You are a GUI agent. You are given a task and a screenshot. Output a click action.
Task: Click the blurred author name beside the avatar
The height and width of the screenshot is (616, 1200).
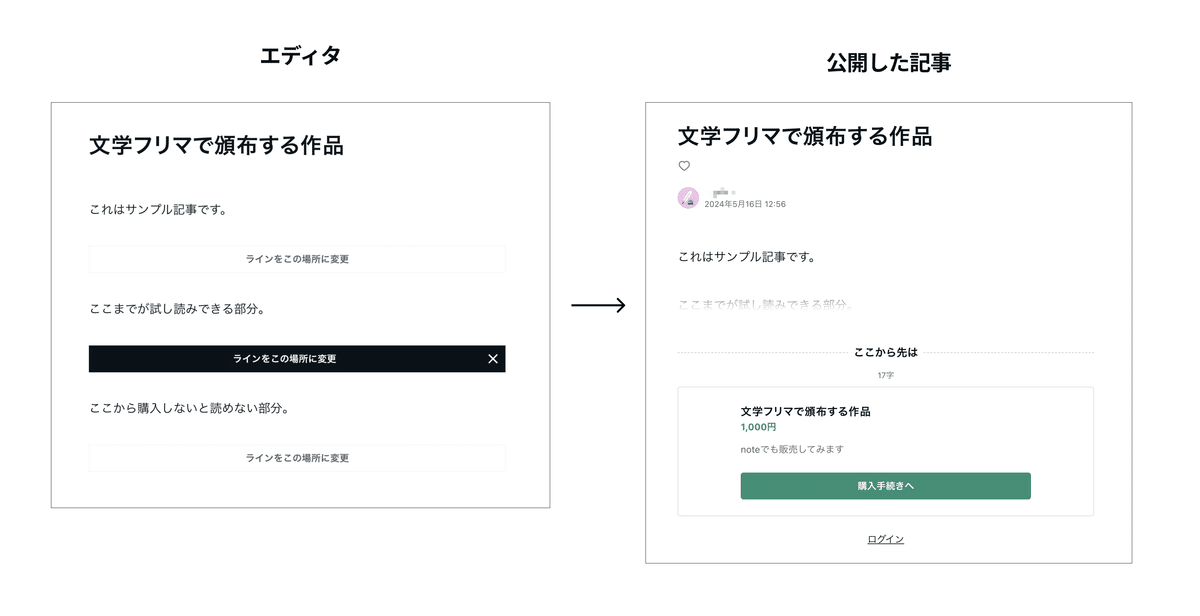click(724, 191)
